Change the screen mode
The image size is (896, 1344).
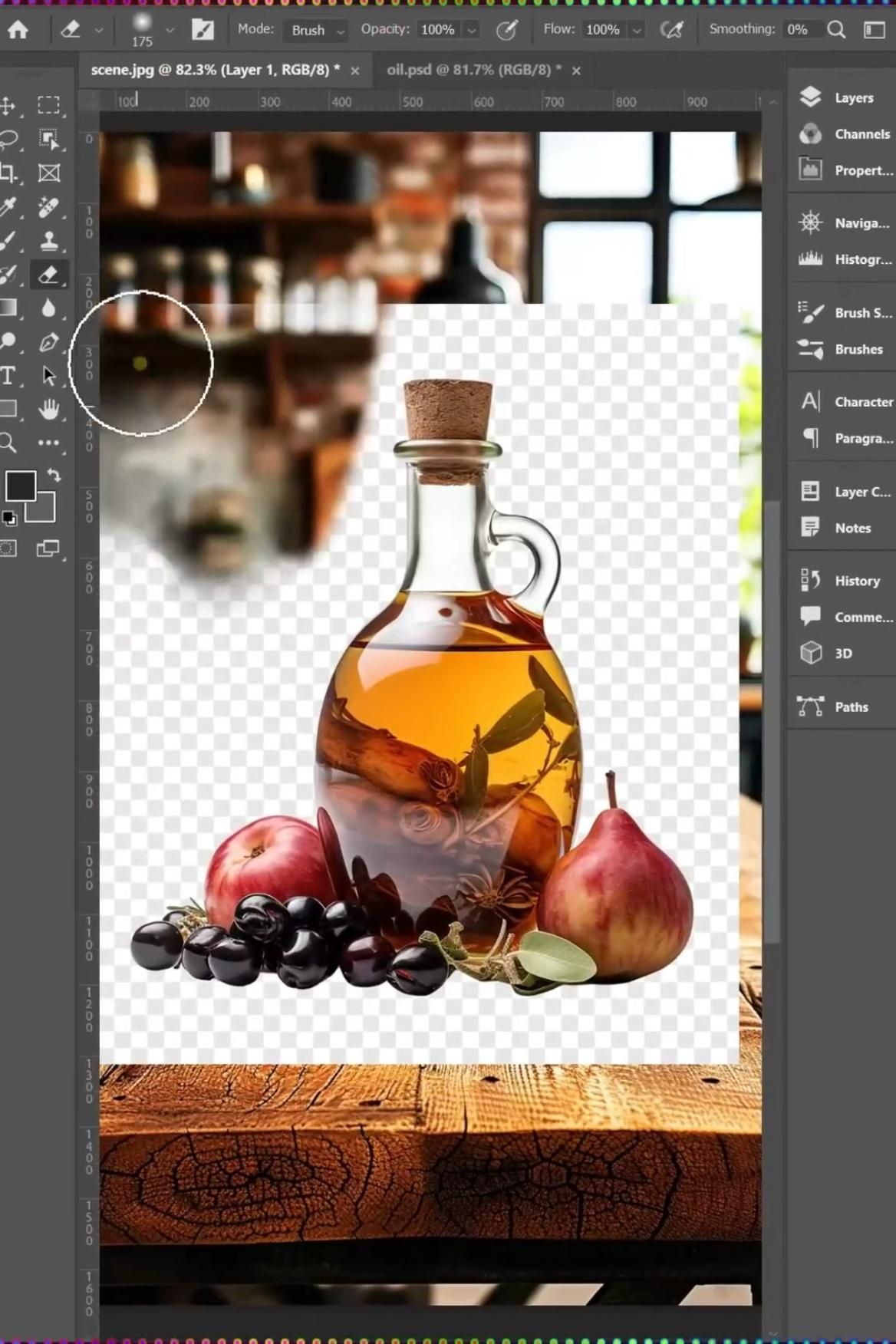[48, 548]
